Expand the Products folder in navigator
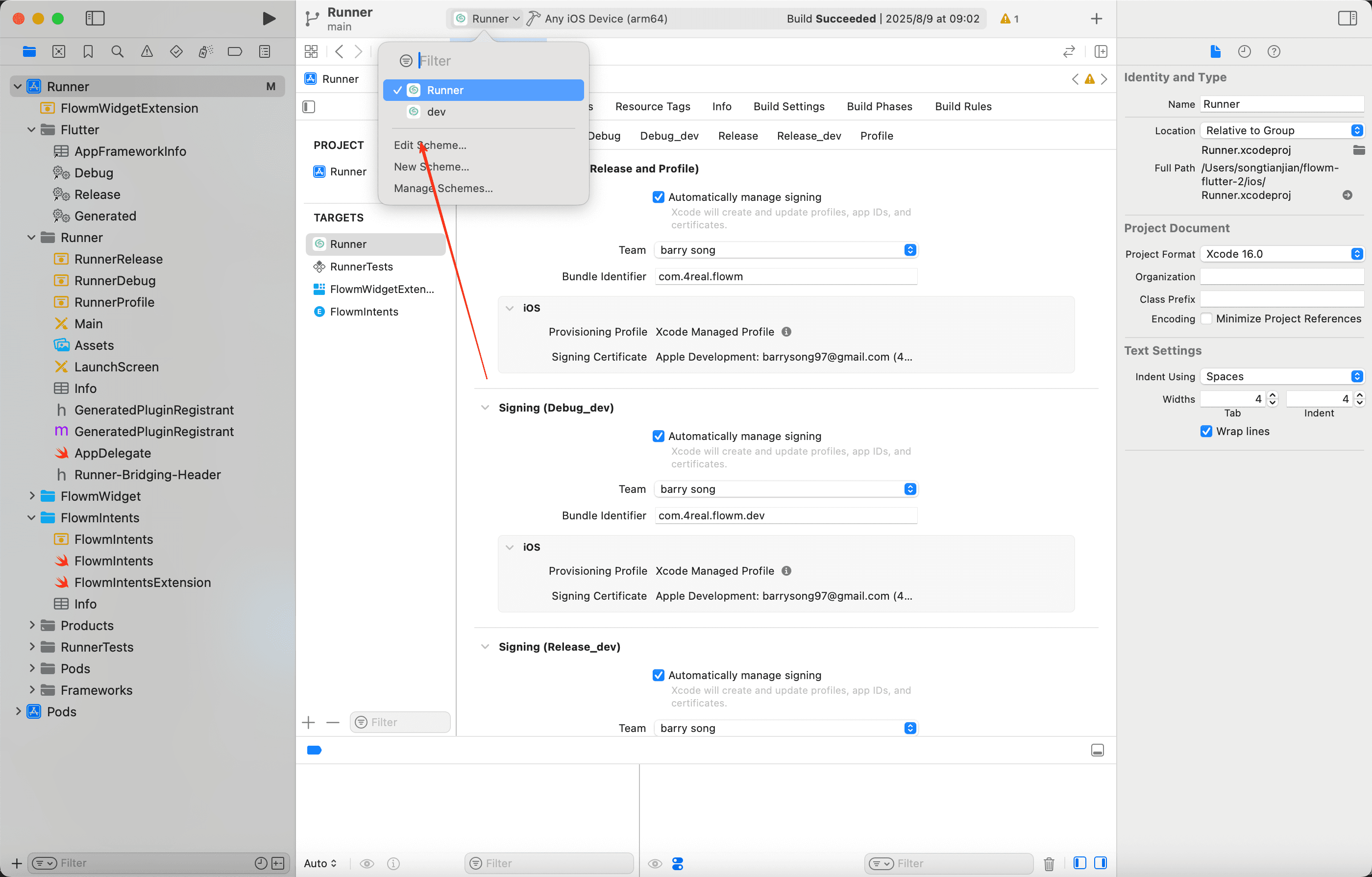The width and height of the screenshot is (1372, 877). pos(32,626)
